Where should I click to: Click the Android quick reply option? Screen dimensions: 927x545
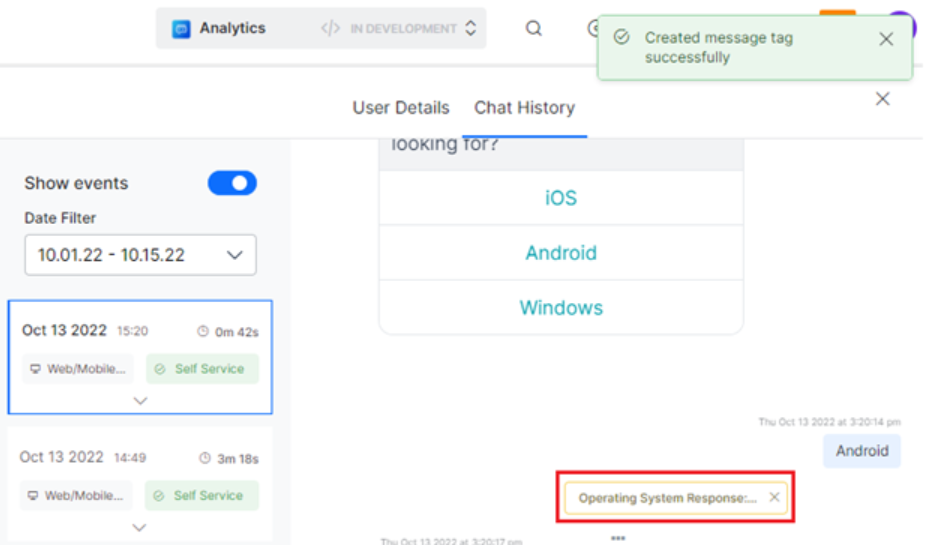(561, 253)
